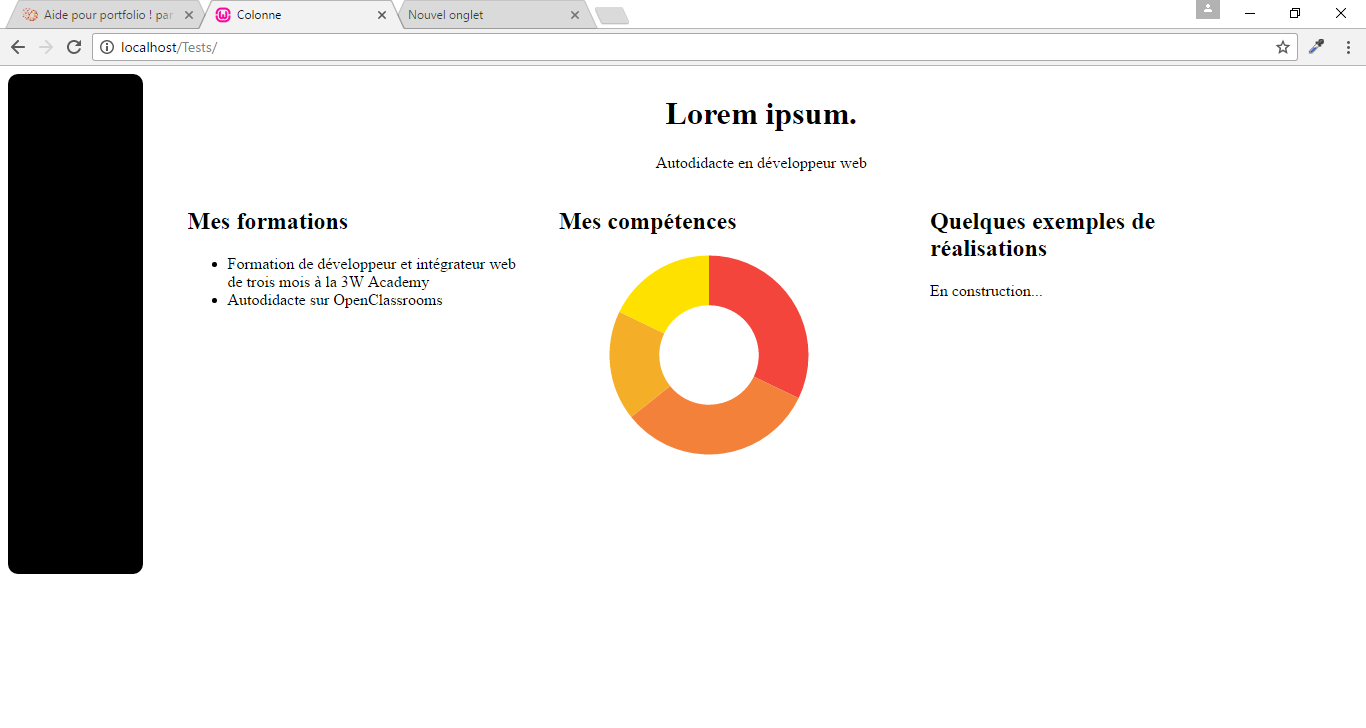Click the 'Autodidacte sur OpenClassrooms' list item
The width and height of the screenshot is (1366, 728).
pos(334,299)
